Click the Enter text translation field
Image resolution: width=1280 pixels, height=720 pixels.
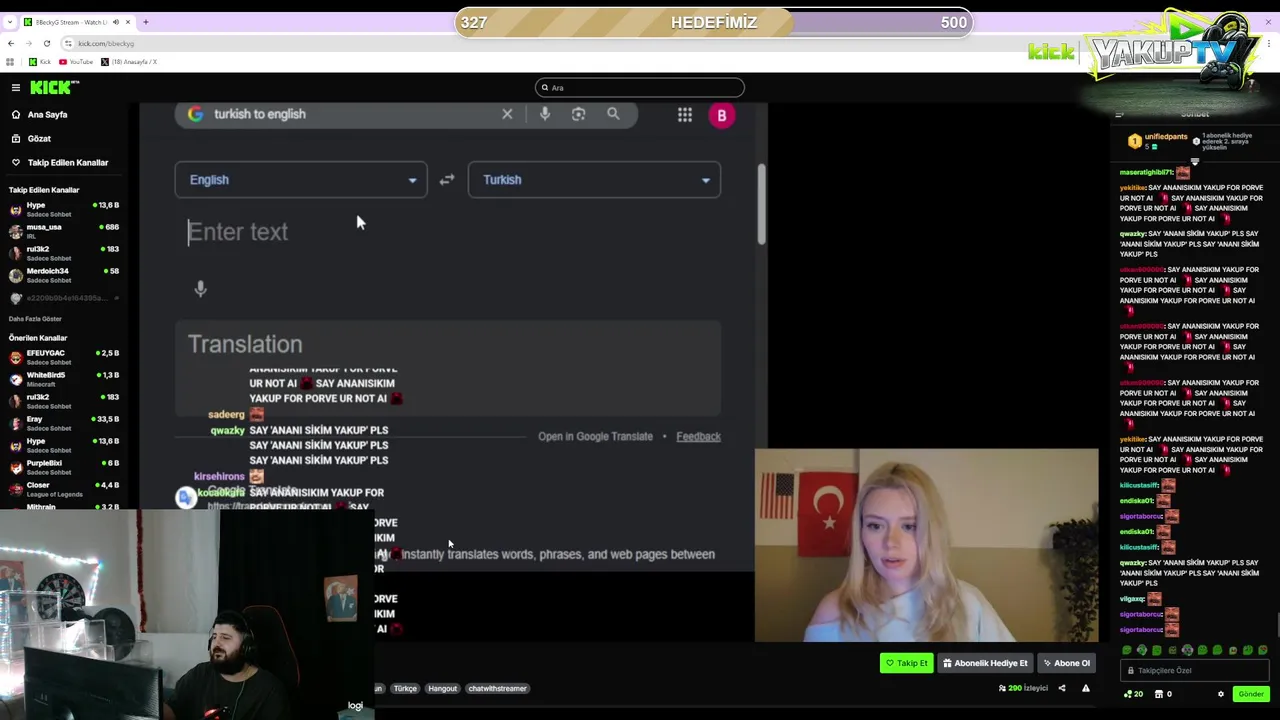[x=448, y=233]
